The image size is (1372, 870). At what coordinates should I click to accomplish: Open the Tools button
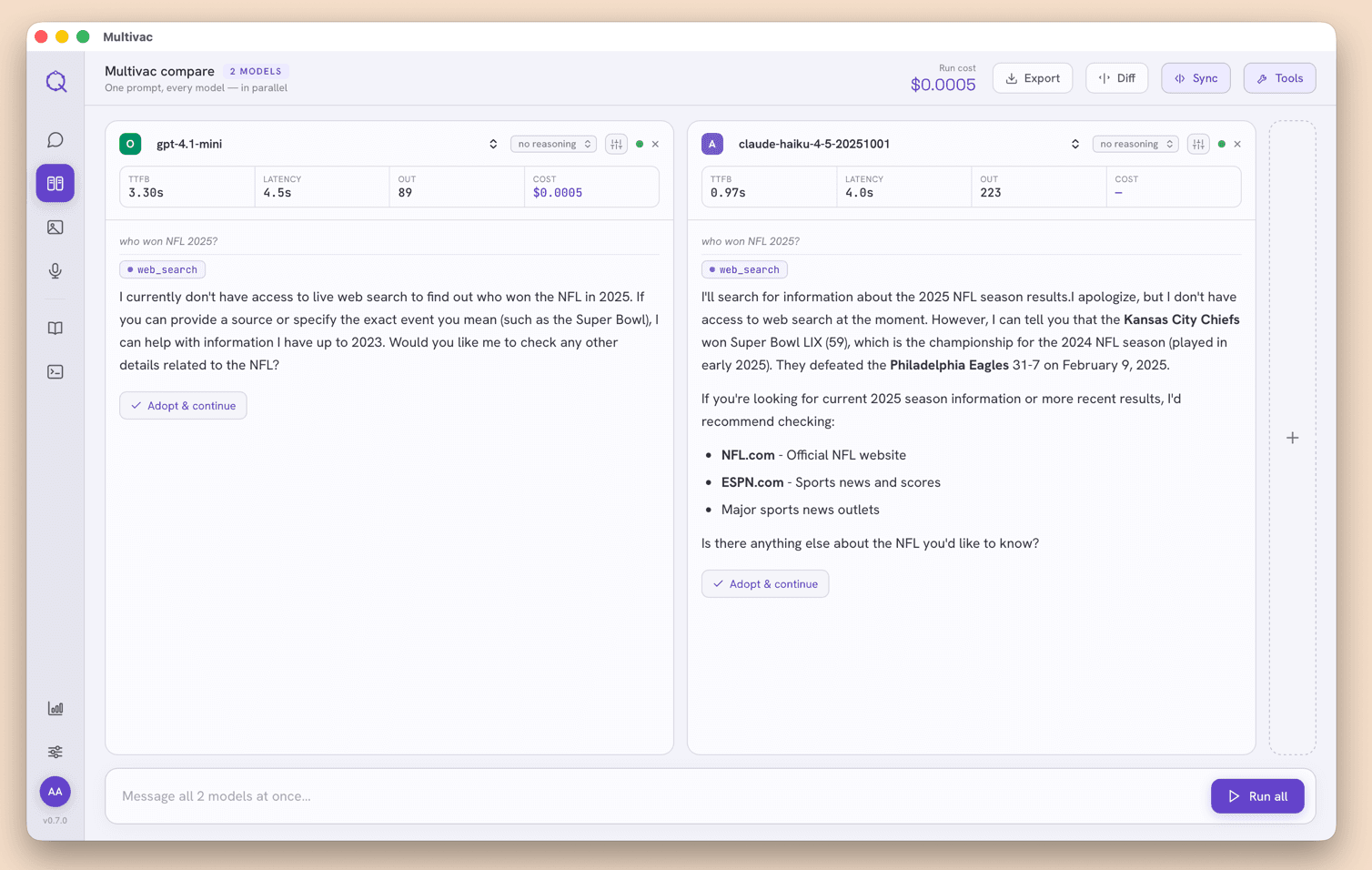1279,78
